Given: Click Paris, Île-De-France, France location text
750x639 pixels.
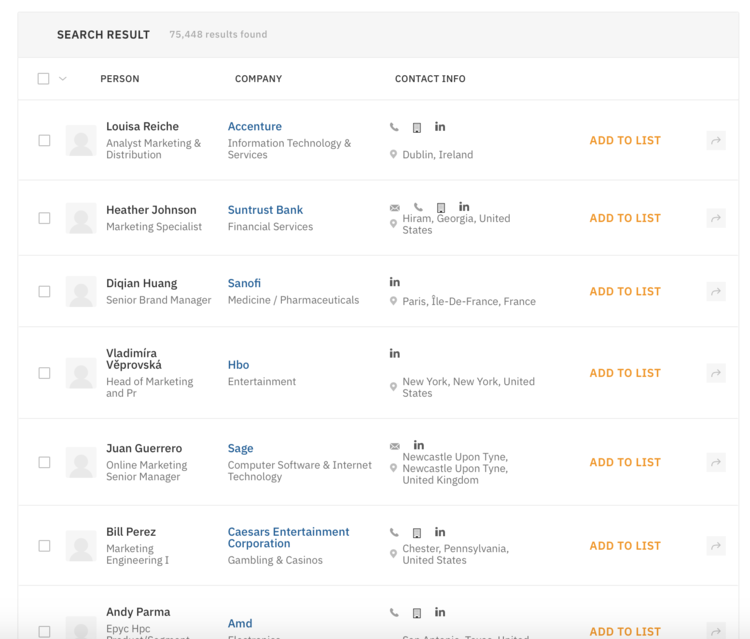Looking at the screenshot, I should point(469,301).
